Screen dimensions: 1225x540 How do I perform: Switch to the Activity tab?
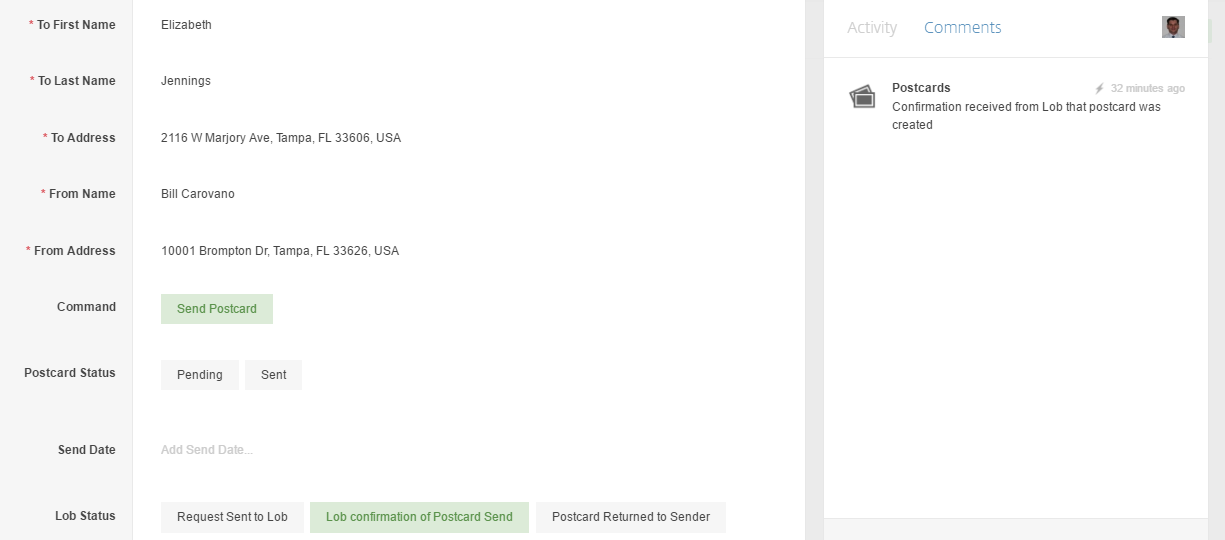click(872, 28)
